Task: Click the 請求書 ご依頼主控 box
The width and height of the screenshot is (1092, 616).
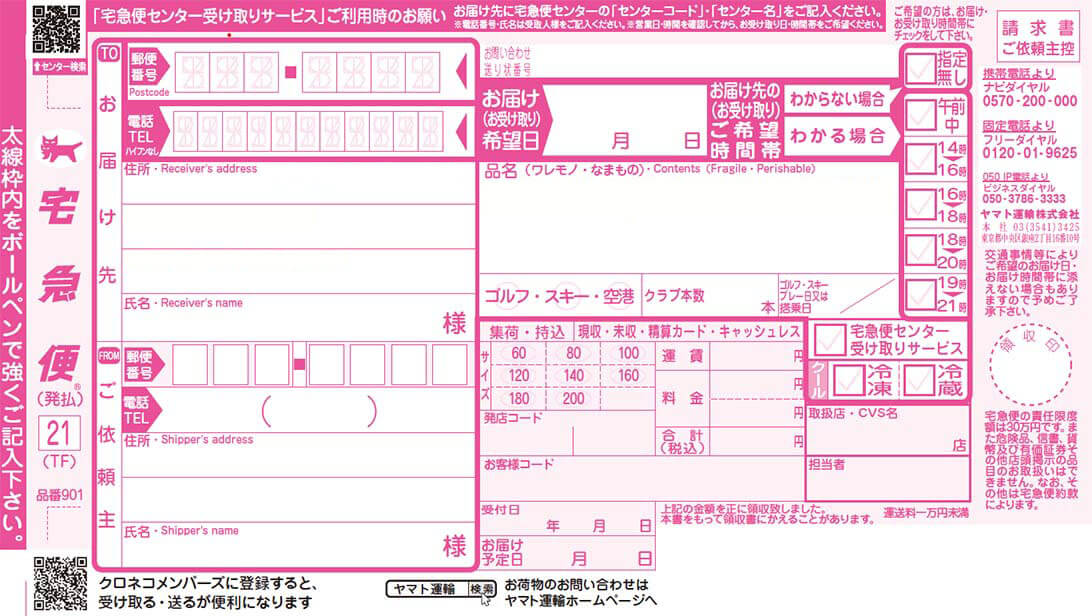Action: [1038, 38]
